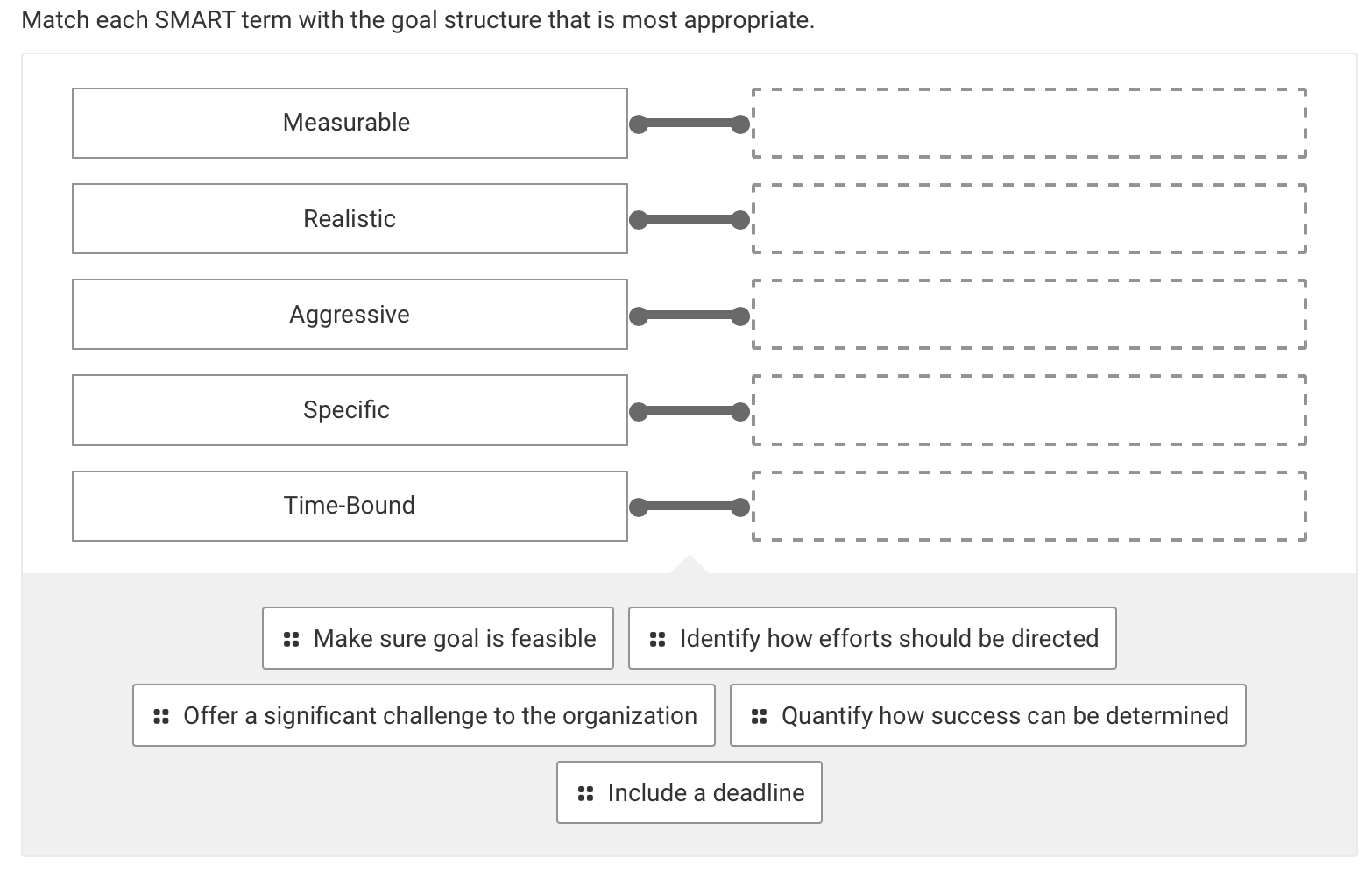Click the dashed drop zone beside Realistic

(x=1029, y=218)
